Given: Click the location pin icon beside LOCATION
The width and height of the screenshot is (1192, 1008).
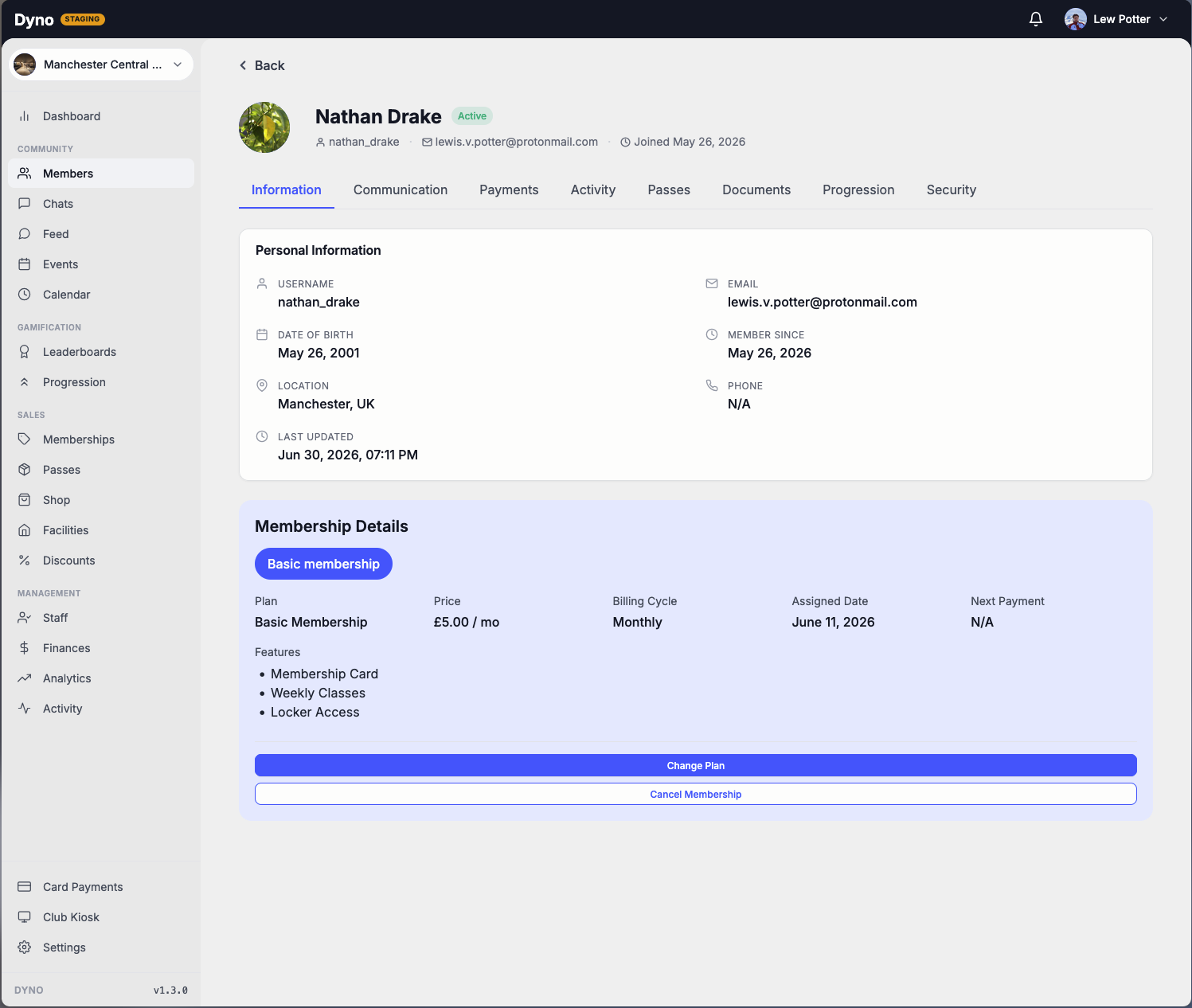Looking at the screenshot, I should 262,385.
